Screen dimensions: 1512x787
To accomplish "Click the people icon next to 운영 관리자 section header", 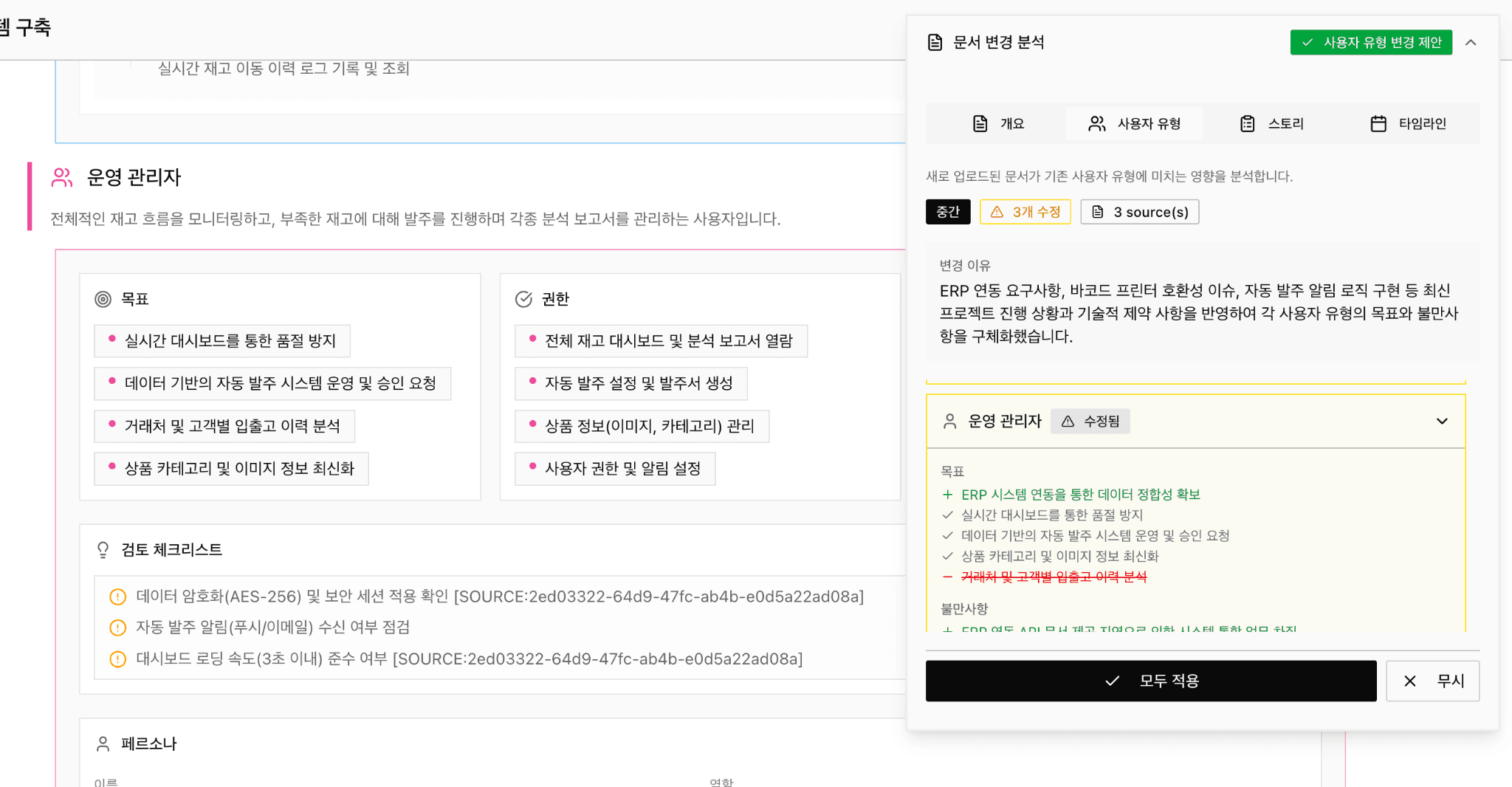I will [x=61, y=176].
